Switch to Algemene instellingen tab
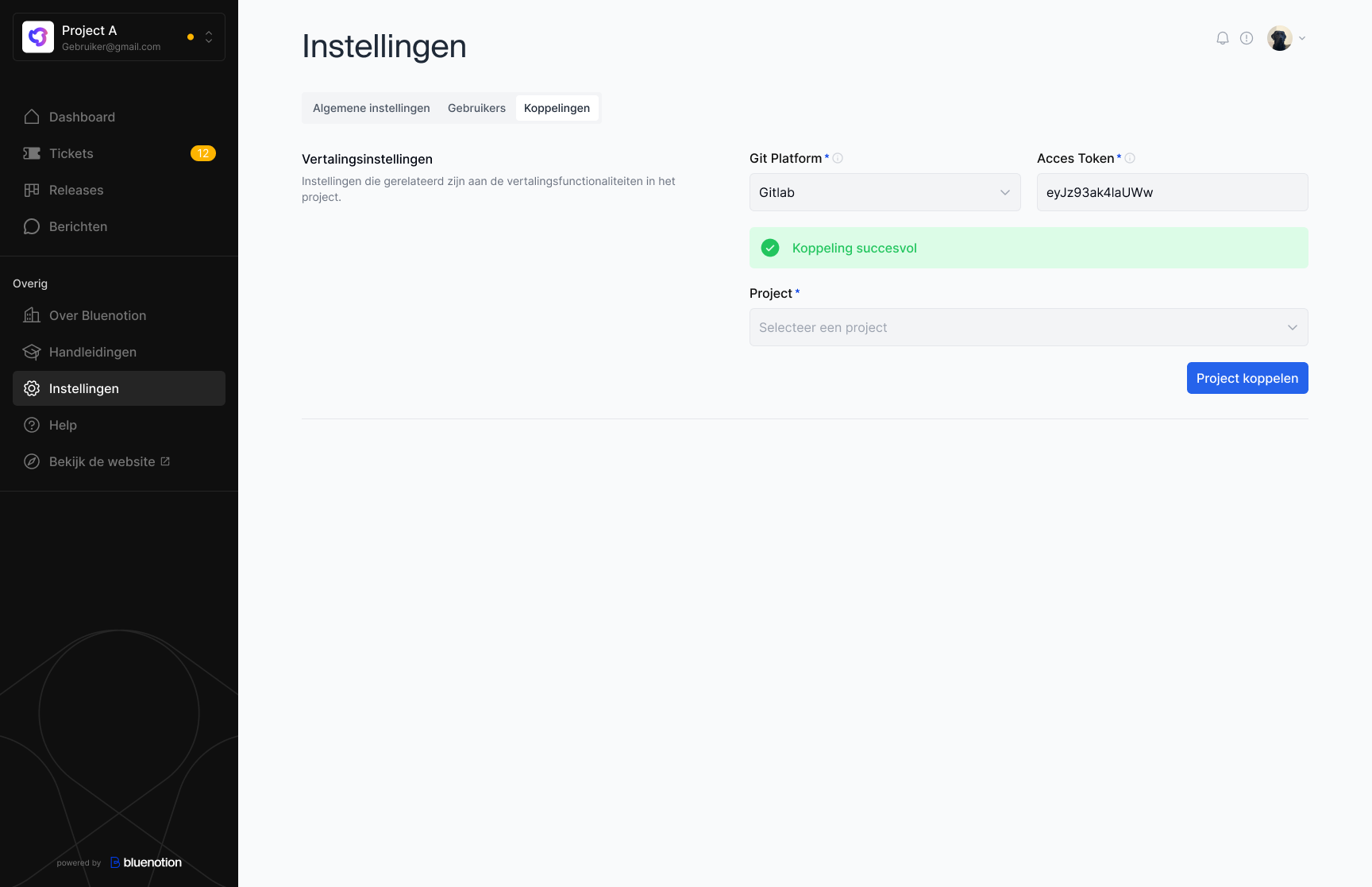Viewport: 1372px width, 887px height. [371, 108]
